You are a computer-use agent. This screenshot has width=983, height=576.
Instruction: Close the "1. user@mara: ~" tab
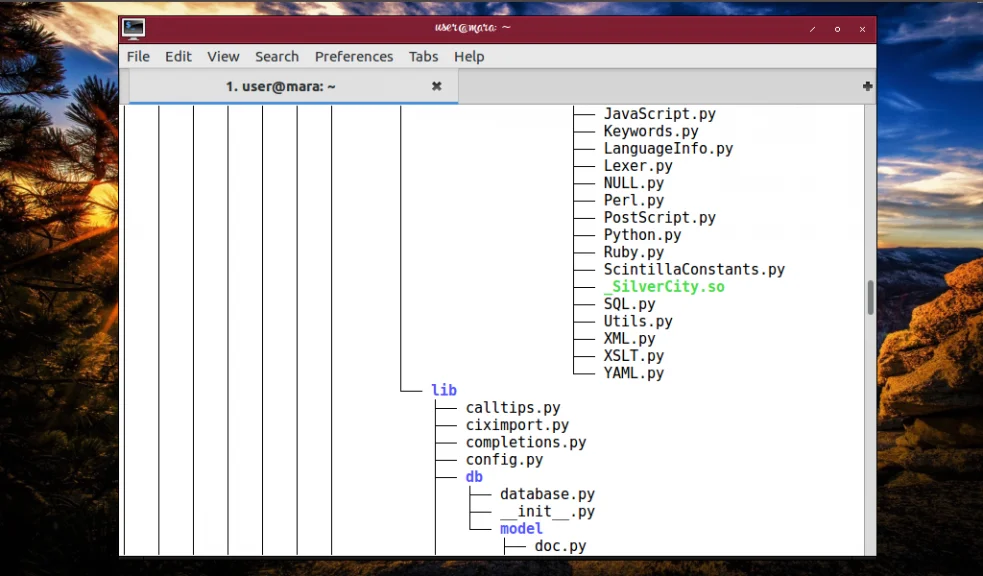tap(436, 87)
